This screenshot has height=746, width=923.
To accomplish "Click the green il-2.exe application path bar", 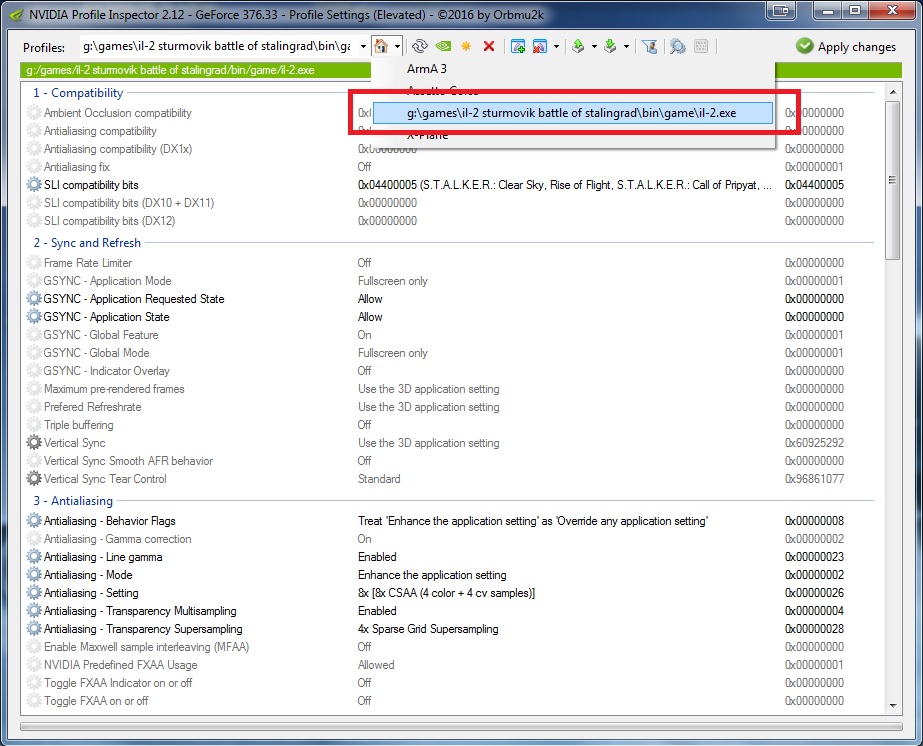I will (x=195, y=70).
